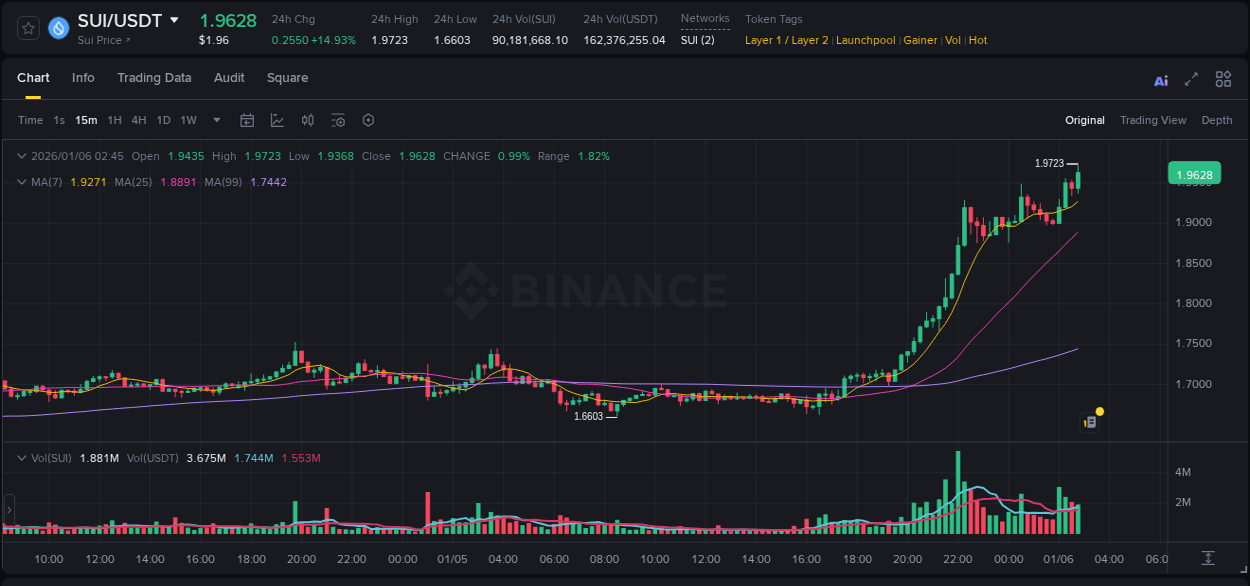The width and height of the screenshot is (1250, 586).
Task: Expand the candle OHLC info chevron
Action: (x=22, y=156)
